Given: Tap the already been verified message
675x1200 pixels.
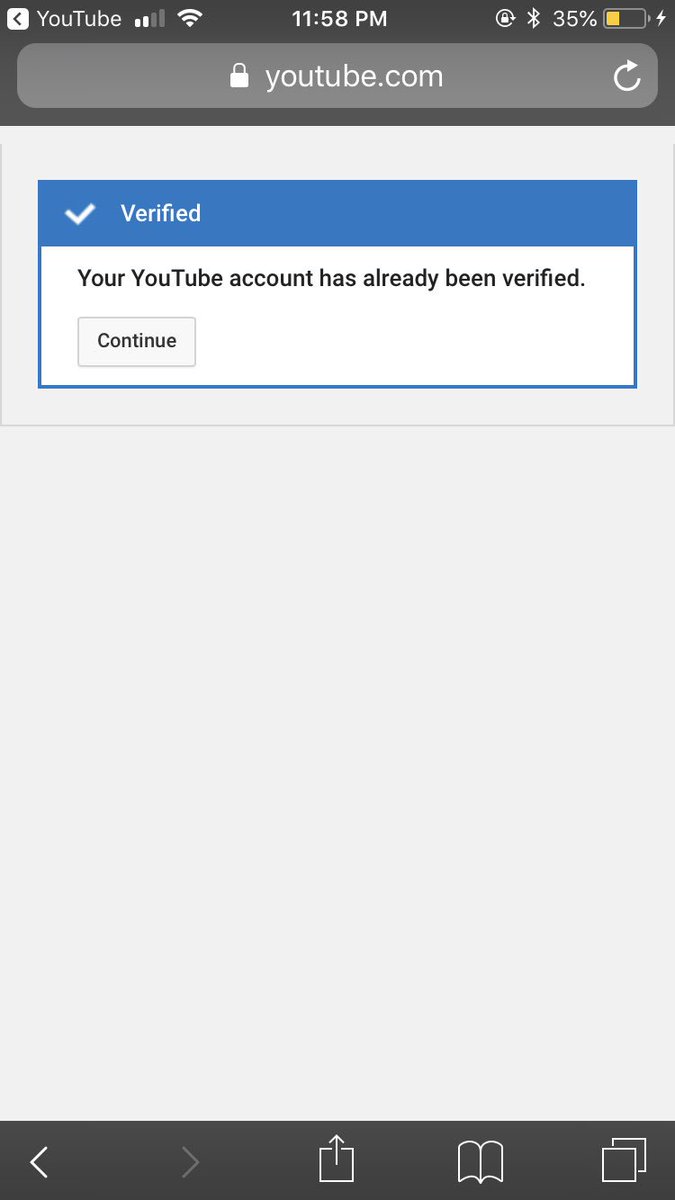Looking at the screenshot, I should click(331, 278).
